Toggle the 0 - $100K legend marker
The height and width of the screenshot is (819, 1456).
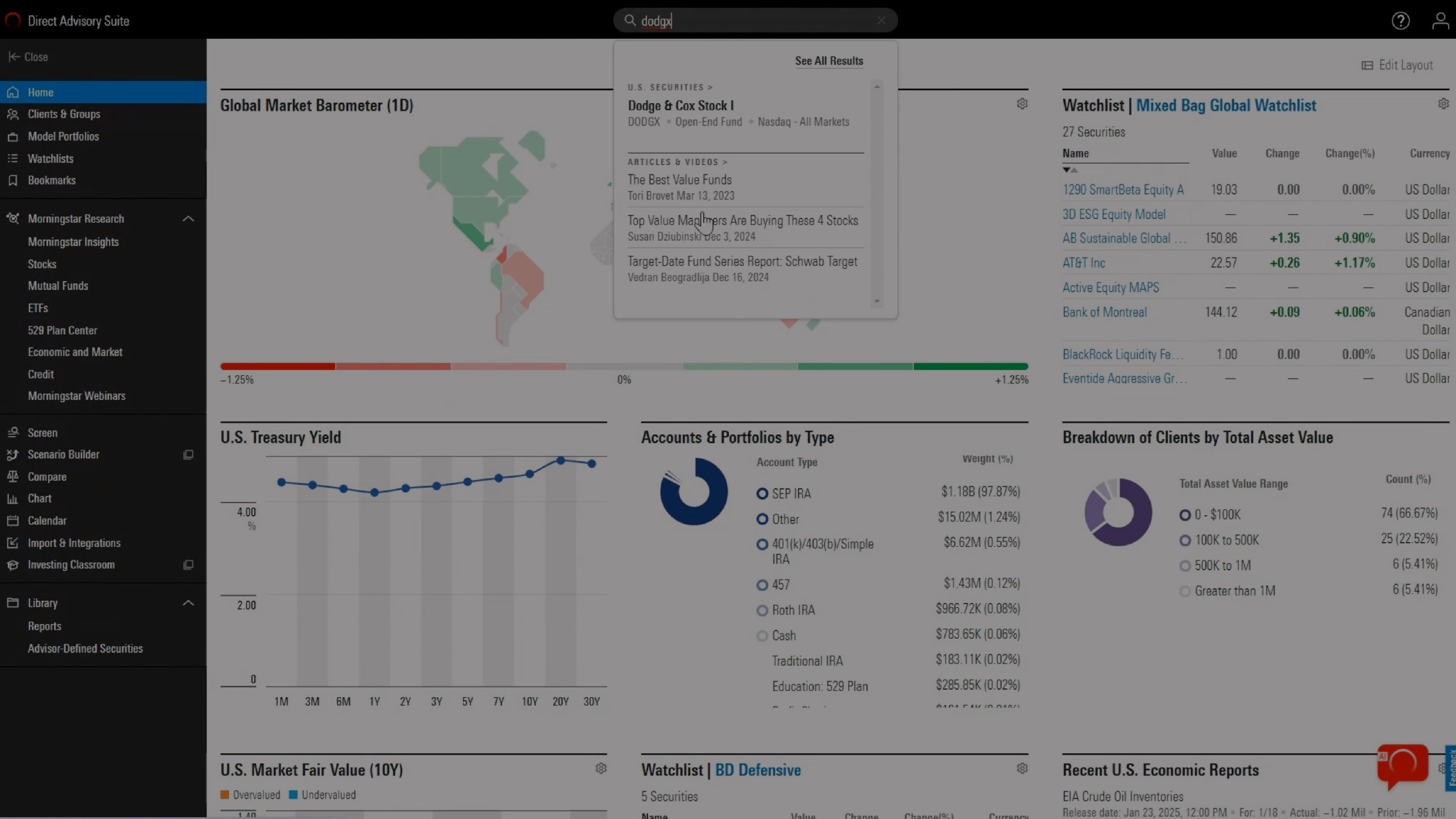coord(1185,515)
